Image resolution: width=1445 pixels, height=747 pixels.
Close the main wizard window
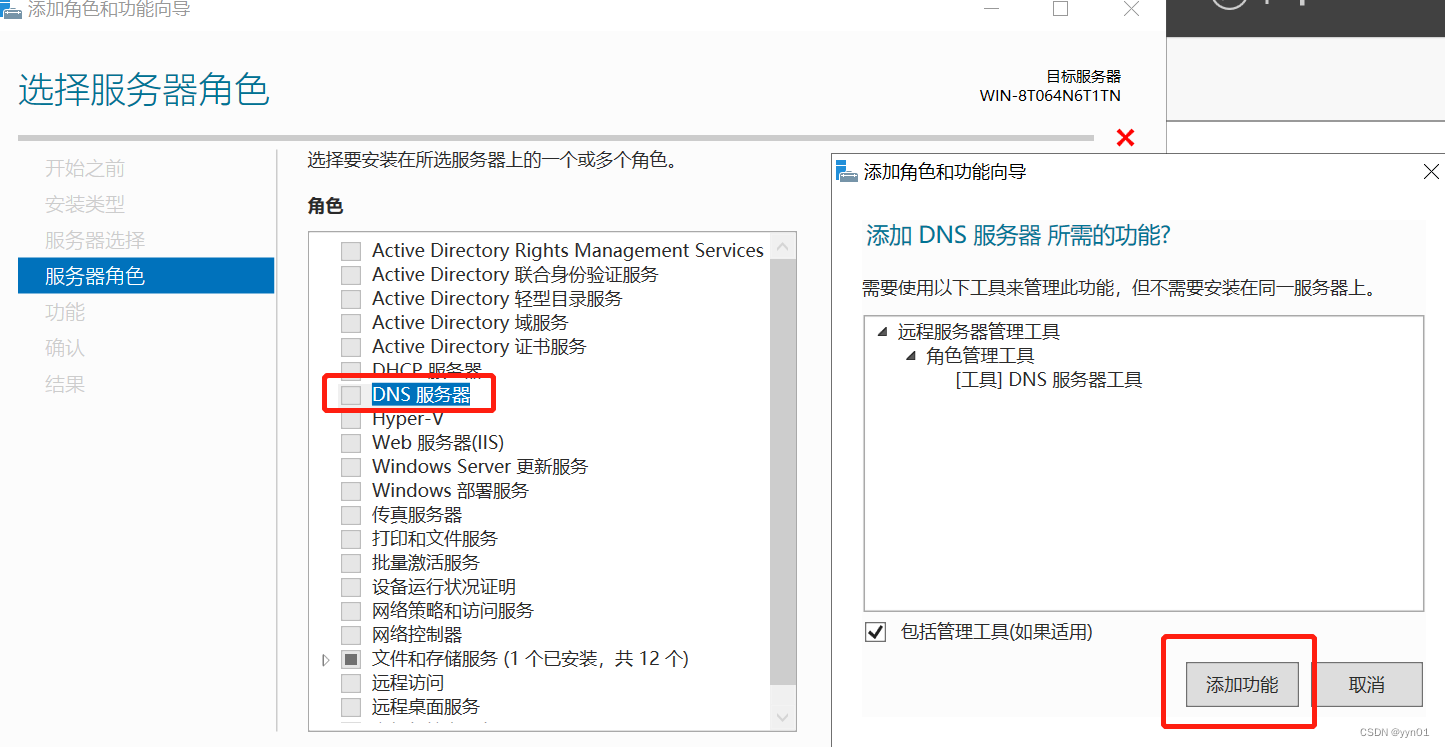coord(1131,9)
